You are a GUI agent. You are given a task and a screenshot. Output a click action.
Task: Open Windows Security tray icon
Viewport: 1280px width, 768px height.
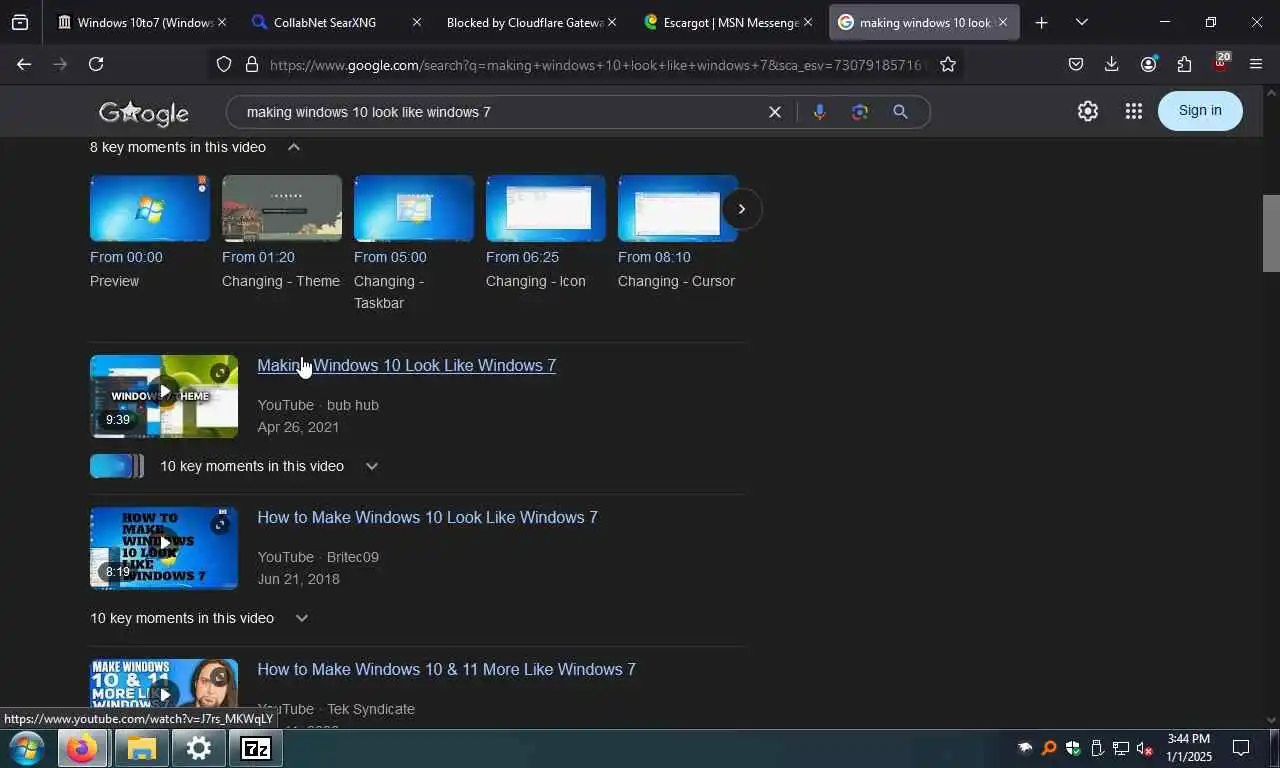(x=1073, y=748)
